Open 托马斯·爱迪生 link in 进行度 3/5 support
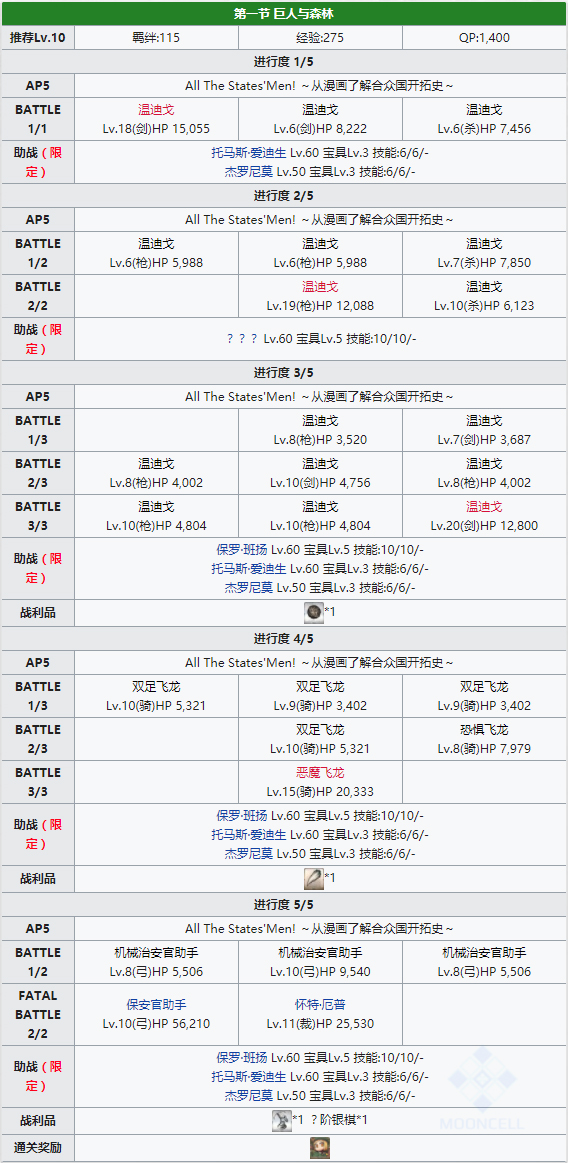Viewport: 568px width, 1163px height. tap(248, 569)
